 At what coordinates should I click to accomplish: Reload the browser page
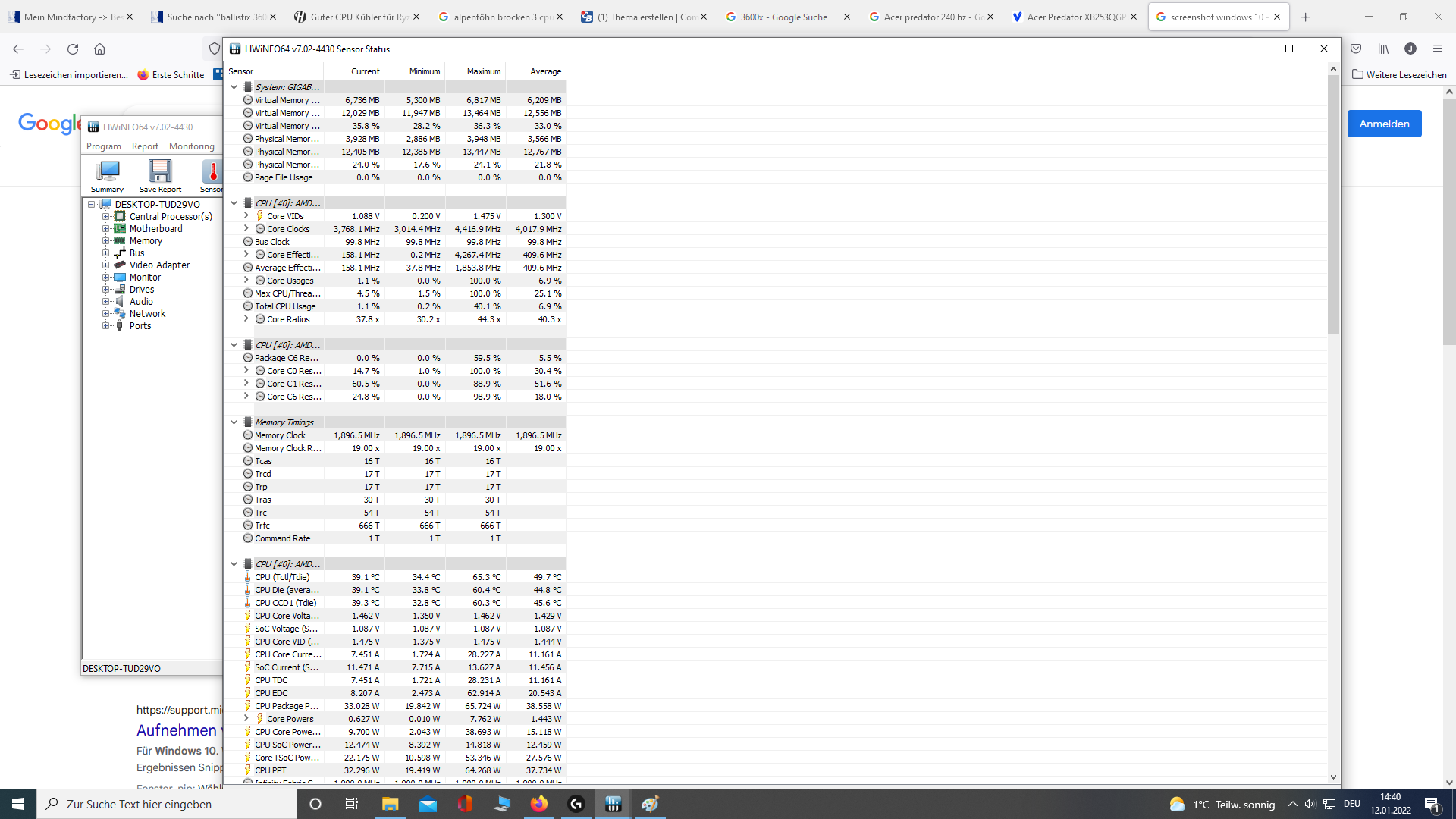[x=73, y=49]
